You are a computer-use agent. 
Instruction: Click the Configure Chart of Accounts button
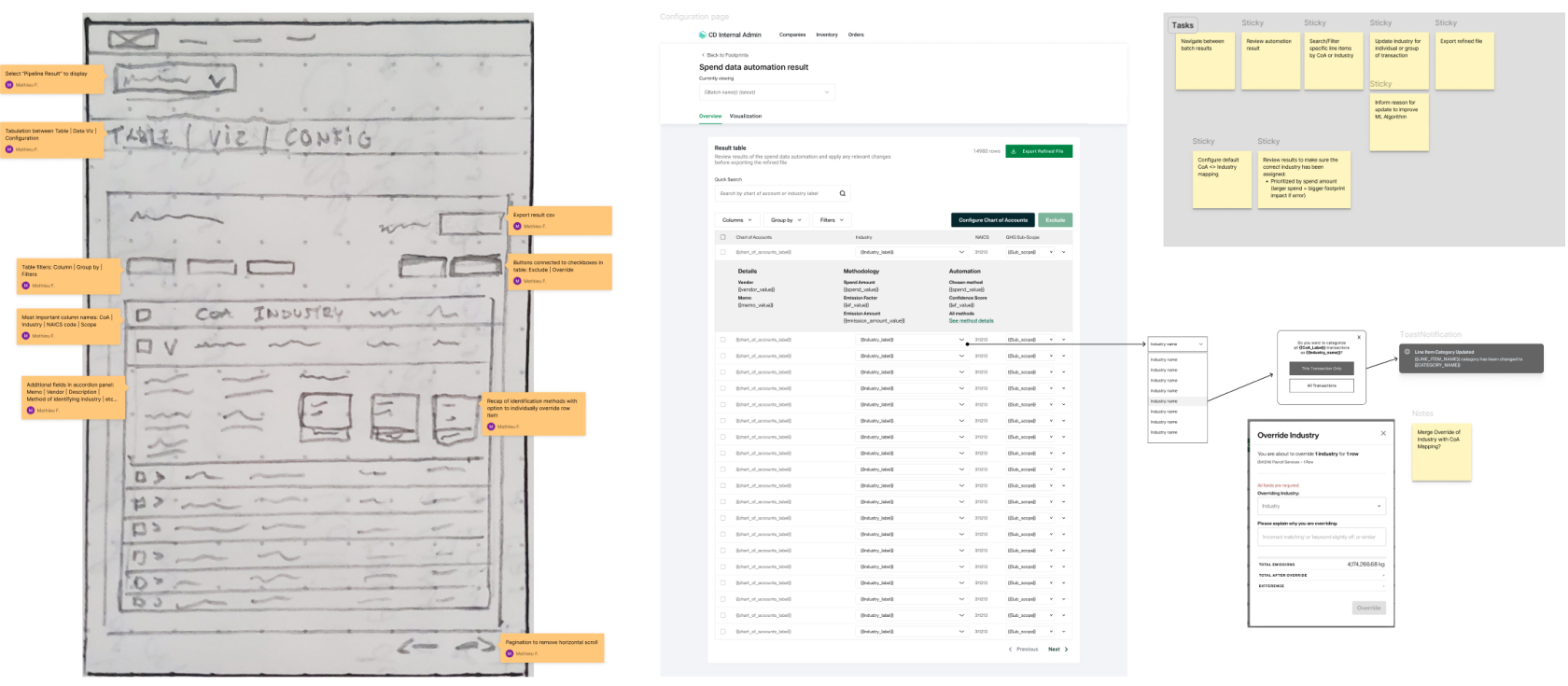point(992,220)
